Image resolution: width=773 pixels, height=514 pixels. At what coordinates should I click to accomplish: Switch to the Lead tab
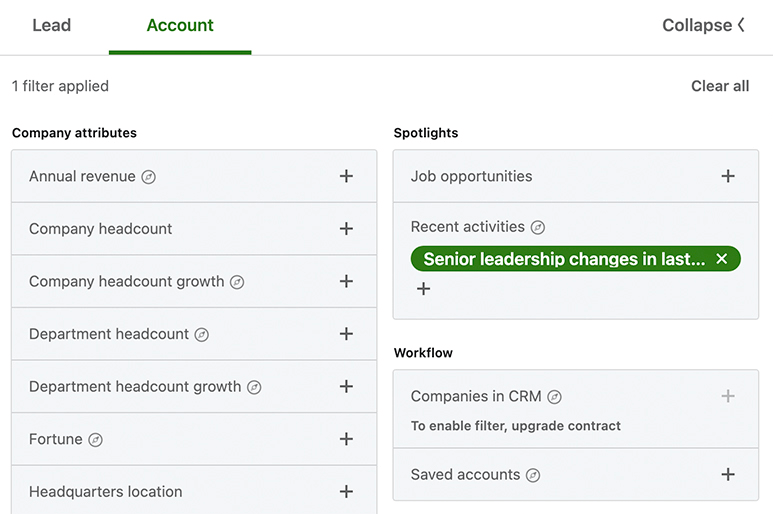click(x=52, y=25)
